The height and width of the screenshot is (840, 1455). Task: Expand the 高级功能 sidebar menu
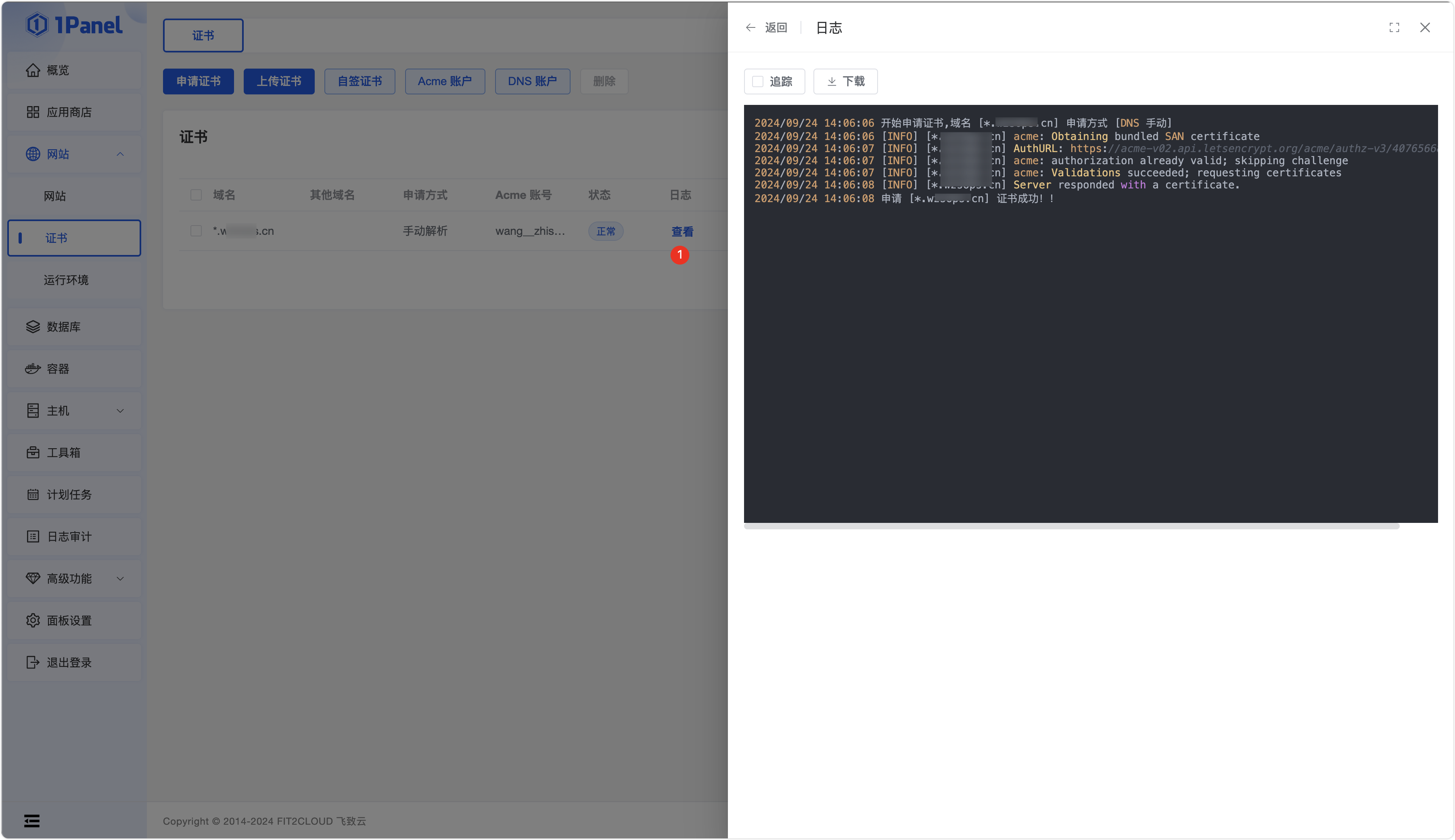(x=120, y=579)
